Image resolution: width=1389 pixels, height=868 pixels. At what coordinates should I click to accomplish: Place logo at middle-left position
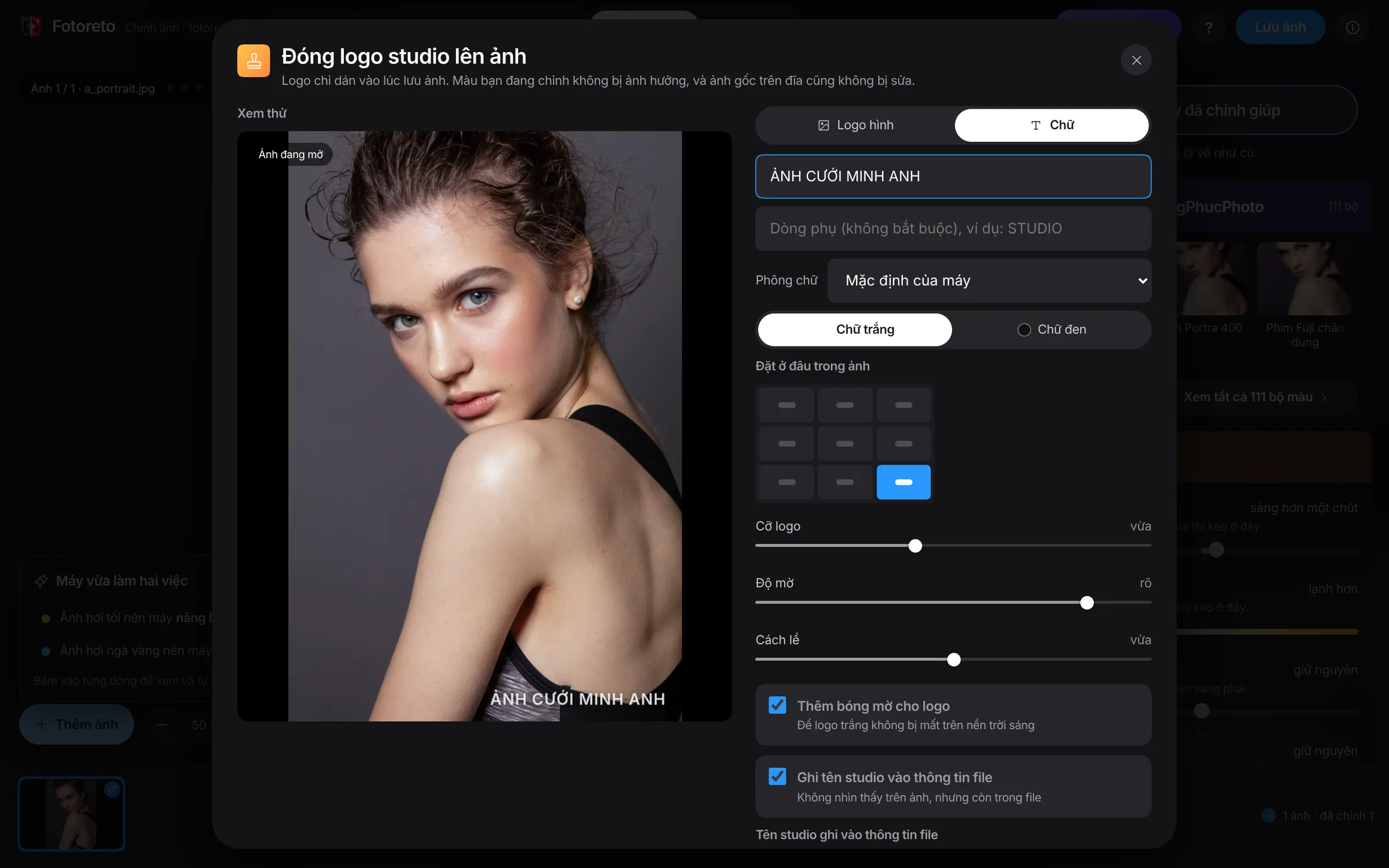[787, 444]
